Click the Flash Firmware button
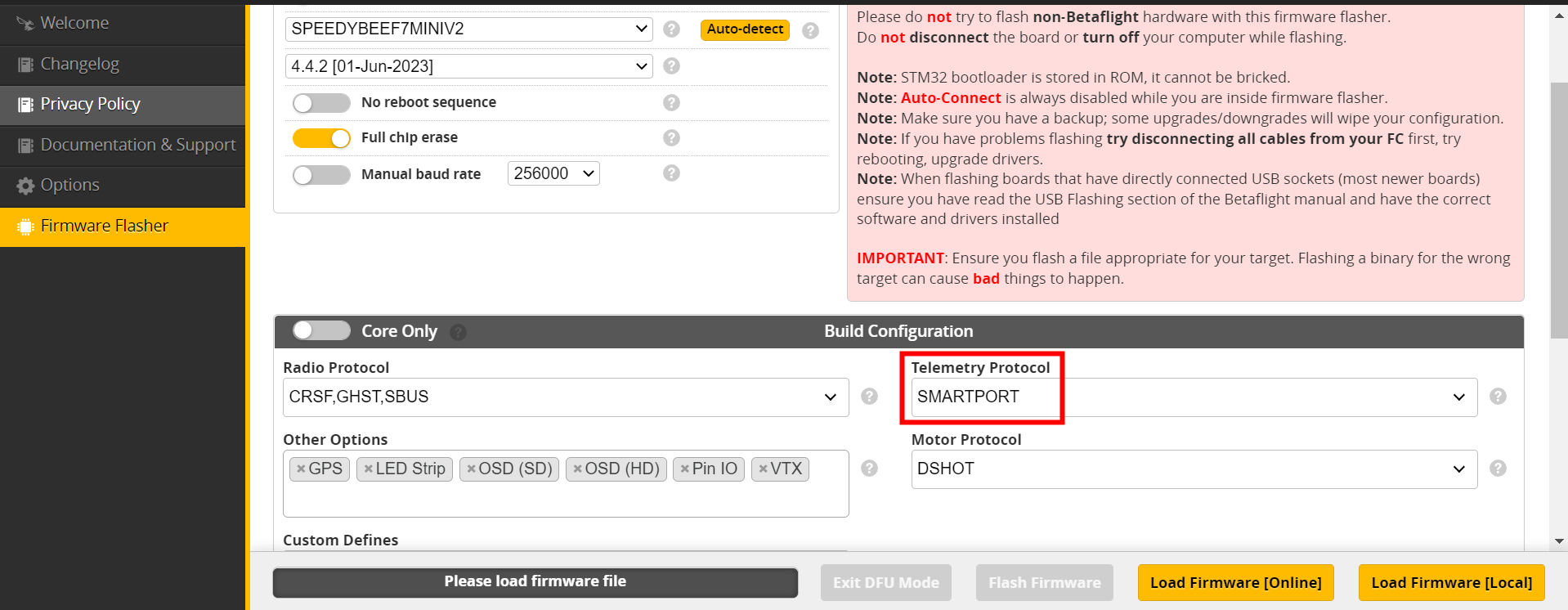 point(1044,582)
